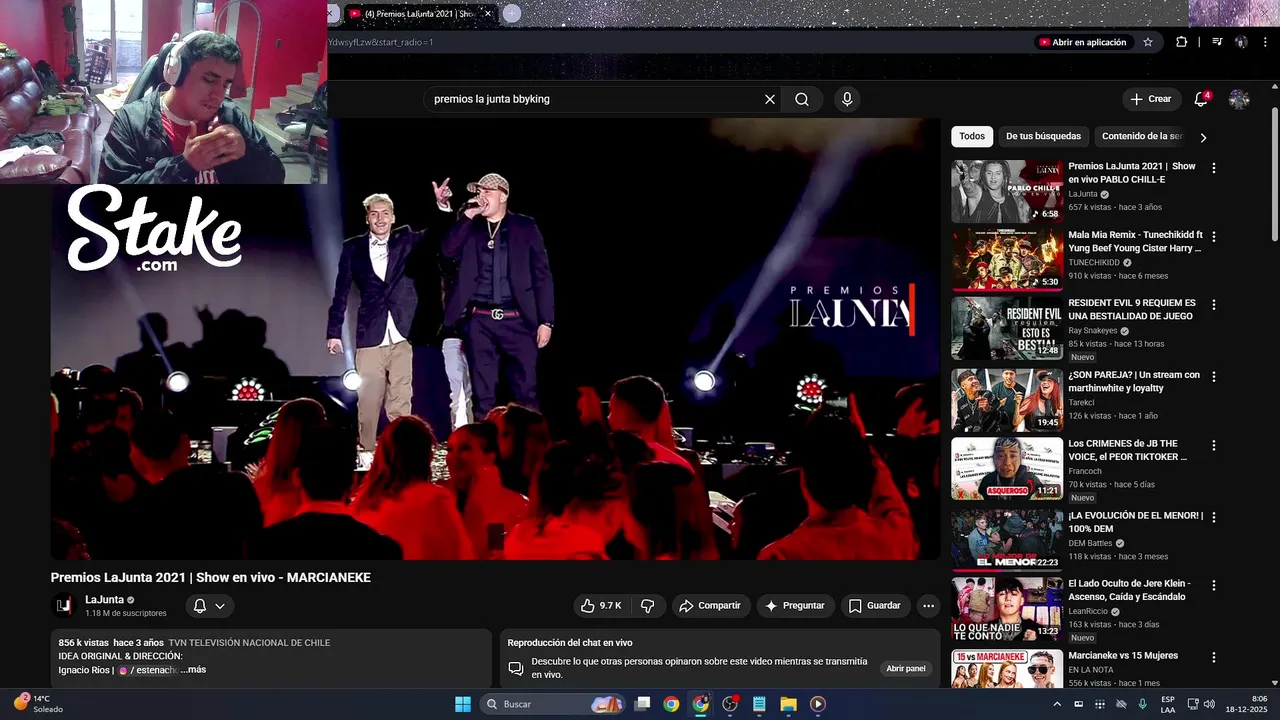Open the browser profile avatar
The height and width of the screenshot is (720, 1280).
tap(1241, 42)
